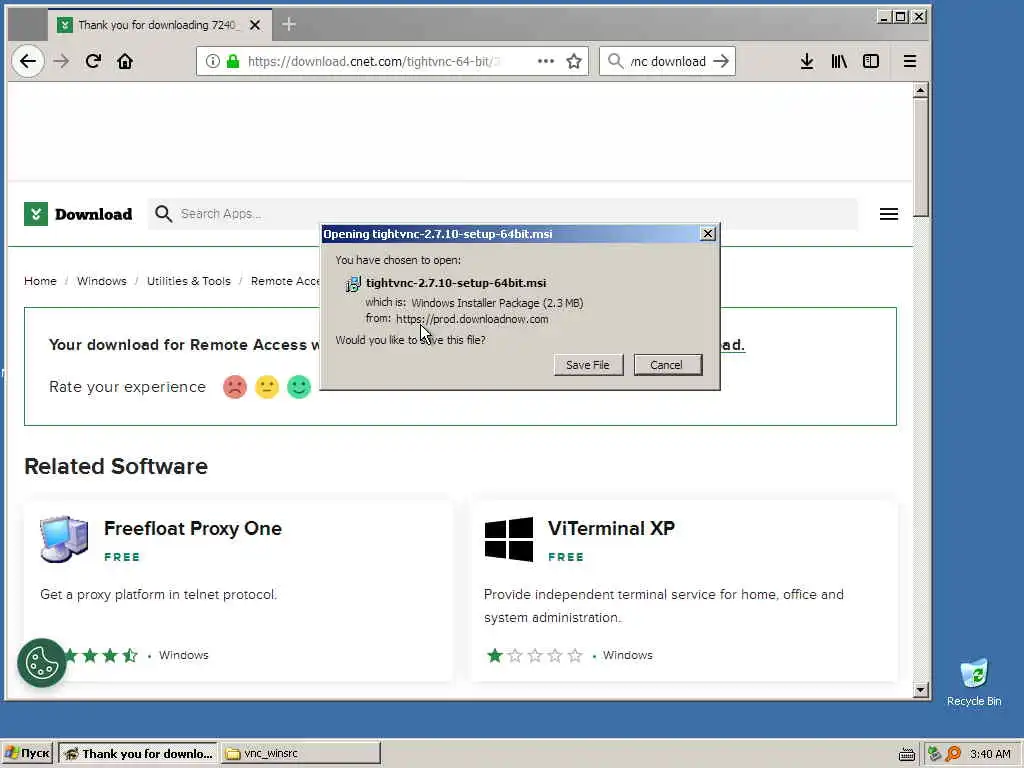Show site information icon in address bar
This screenshot has height=768, width=1024.
(x=212, y=61)
